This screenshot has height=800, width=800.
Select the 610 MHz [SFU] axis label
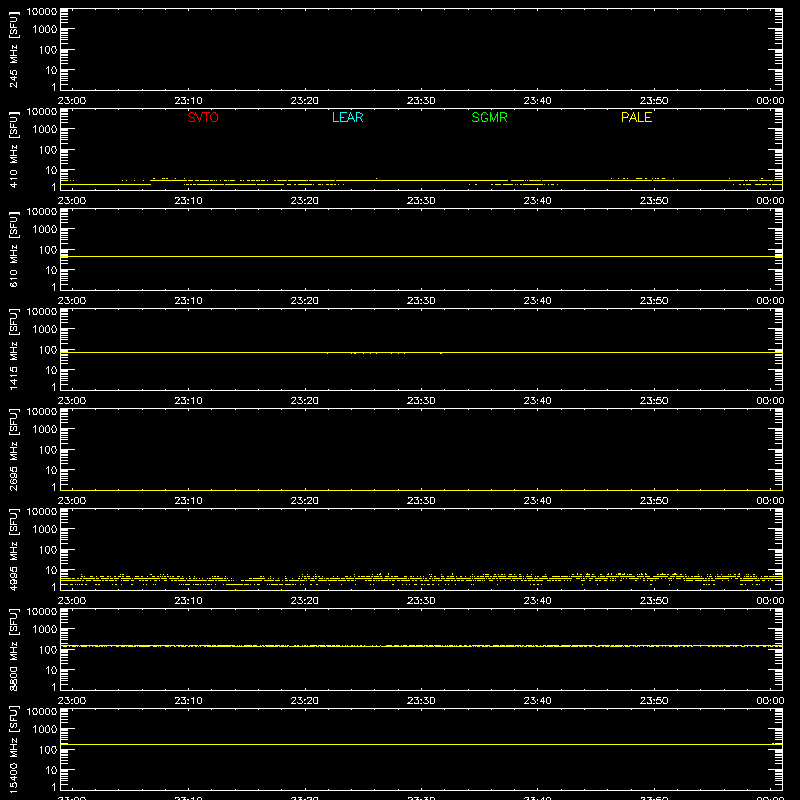point(13,249)
